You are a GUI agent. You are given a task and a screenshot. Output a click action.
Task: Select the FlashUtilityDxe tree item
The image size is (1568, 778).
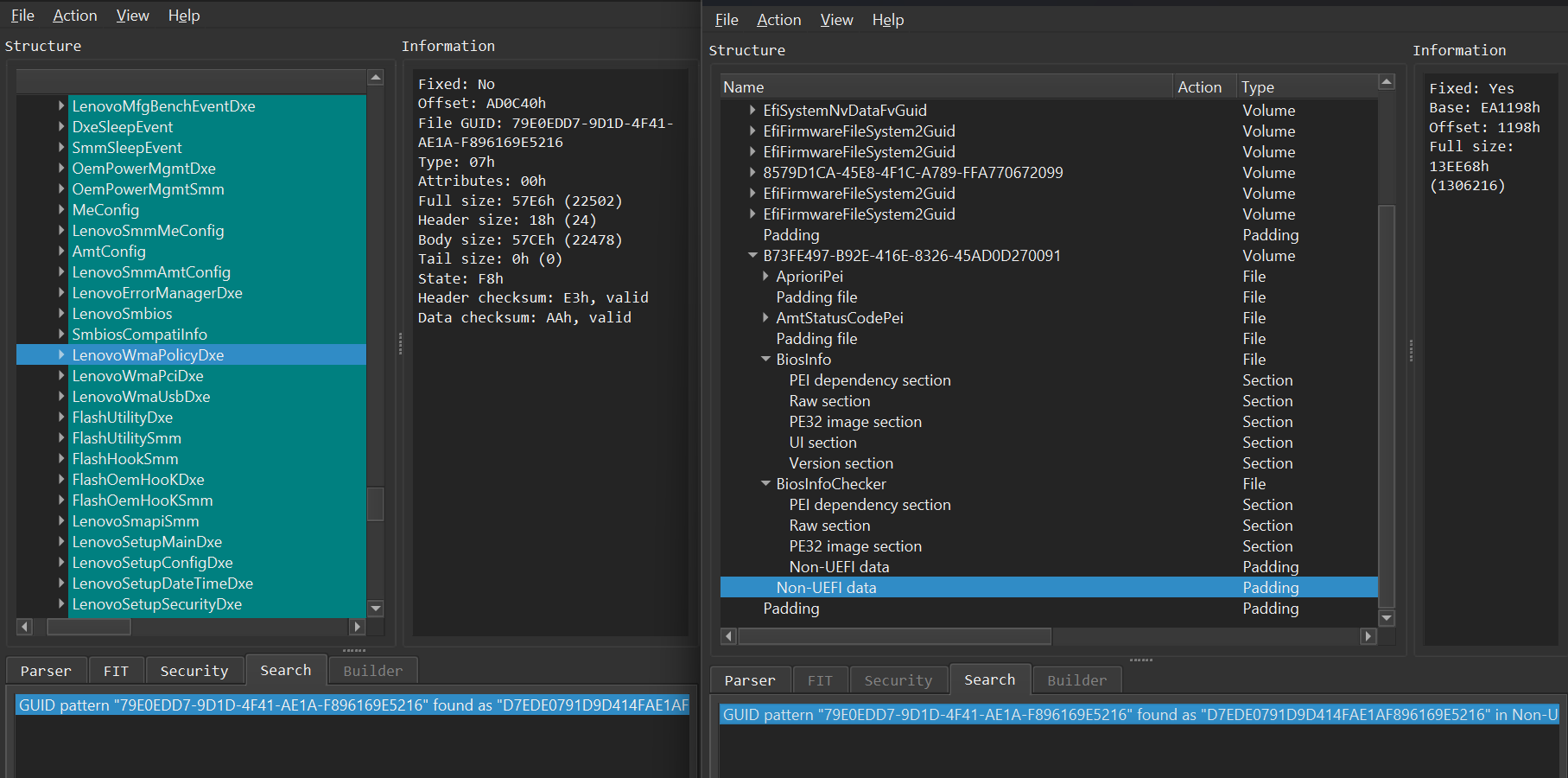tap(123, 418)
